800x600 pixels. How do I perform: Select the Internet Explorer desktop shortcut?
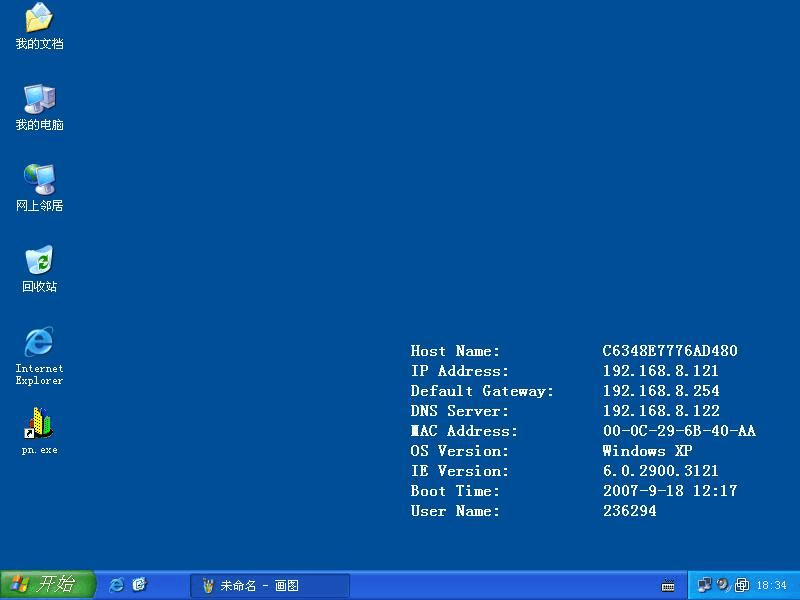pos(39,343)
